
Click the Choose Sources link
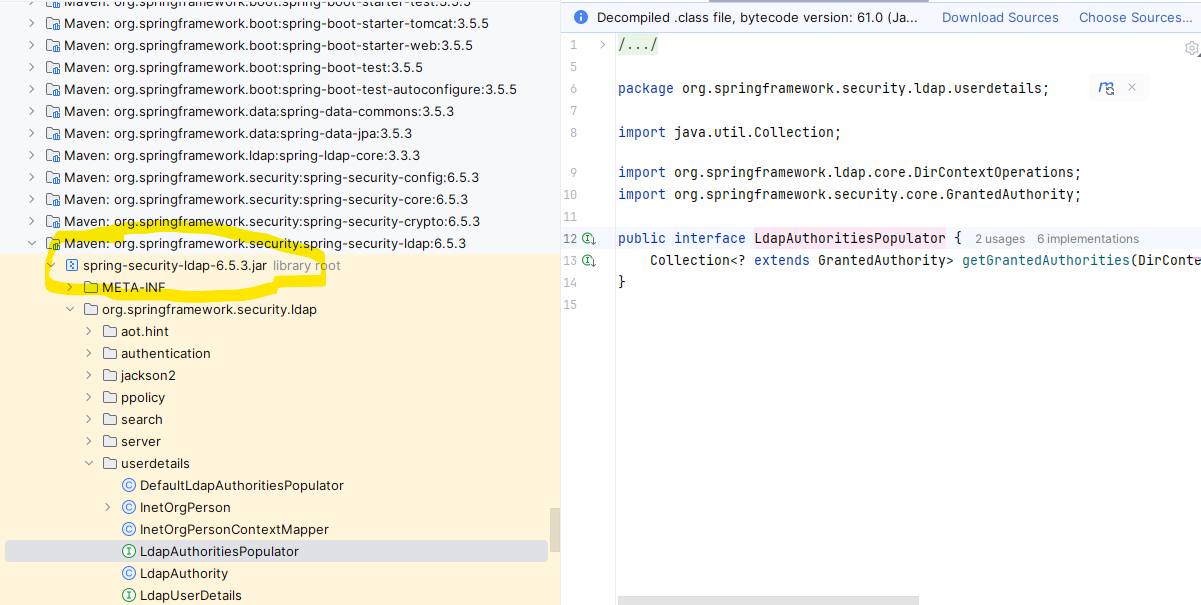[1135, 17]
